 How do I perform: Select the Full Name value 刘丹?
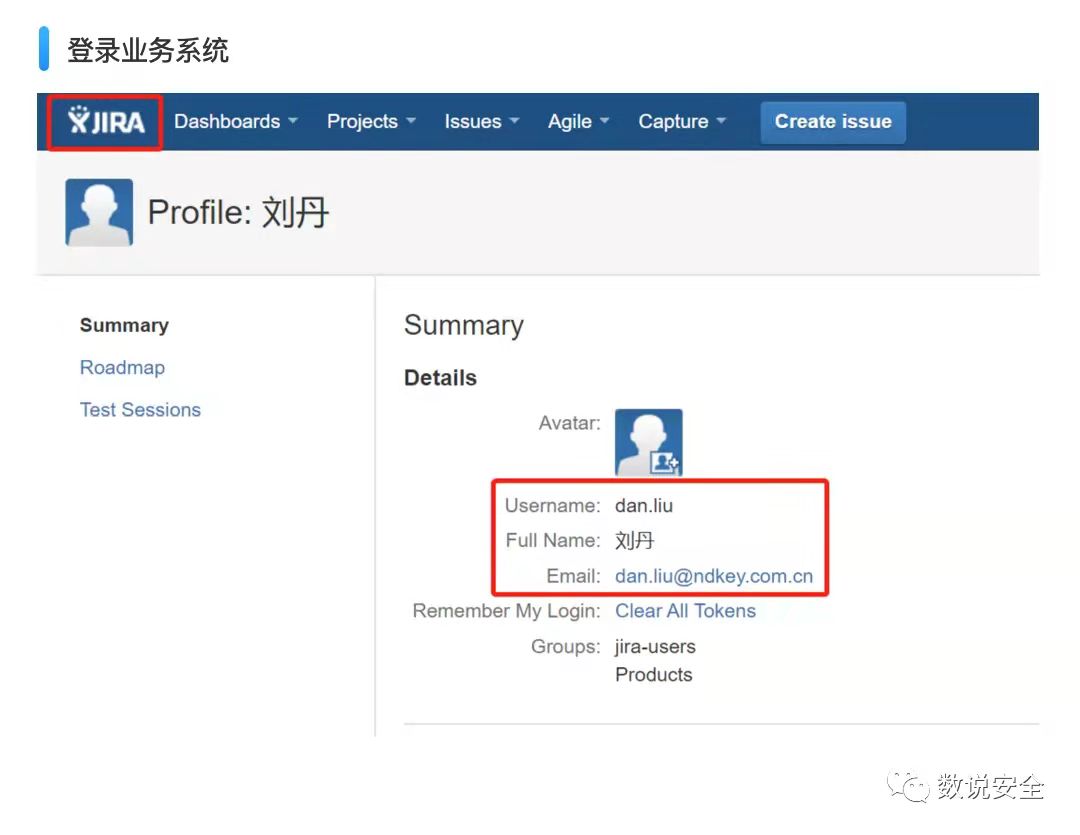(634, 540)
